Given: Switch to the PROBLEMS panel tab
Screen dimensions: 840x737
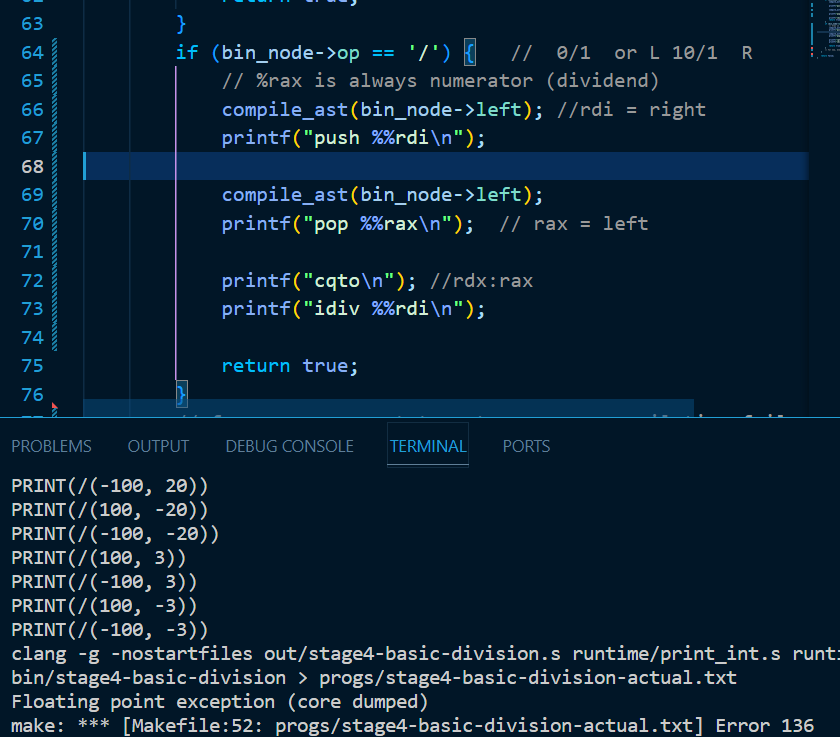Looking at the screenshot, I should 51,446.
